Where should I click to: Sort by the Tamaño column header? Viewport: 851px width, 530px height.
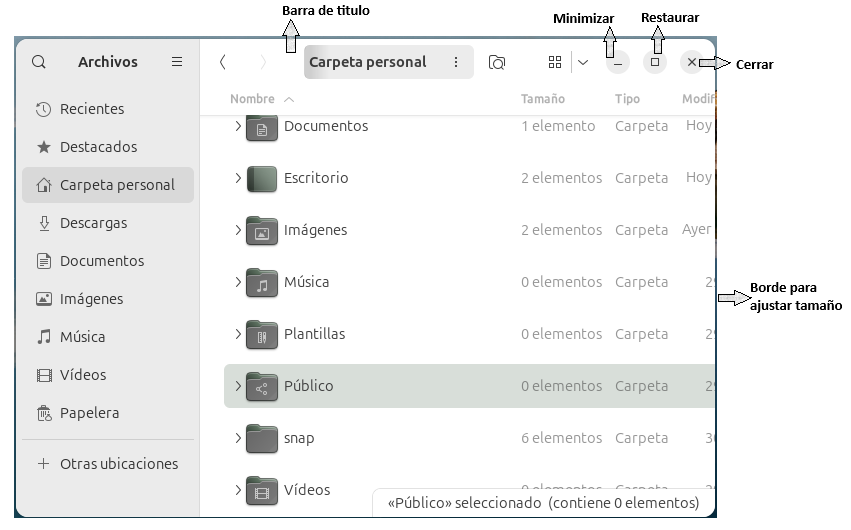[x=543, y=99]
